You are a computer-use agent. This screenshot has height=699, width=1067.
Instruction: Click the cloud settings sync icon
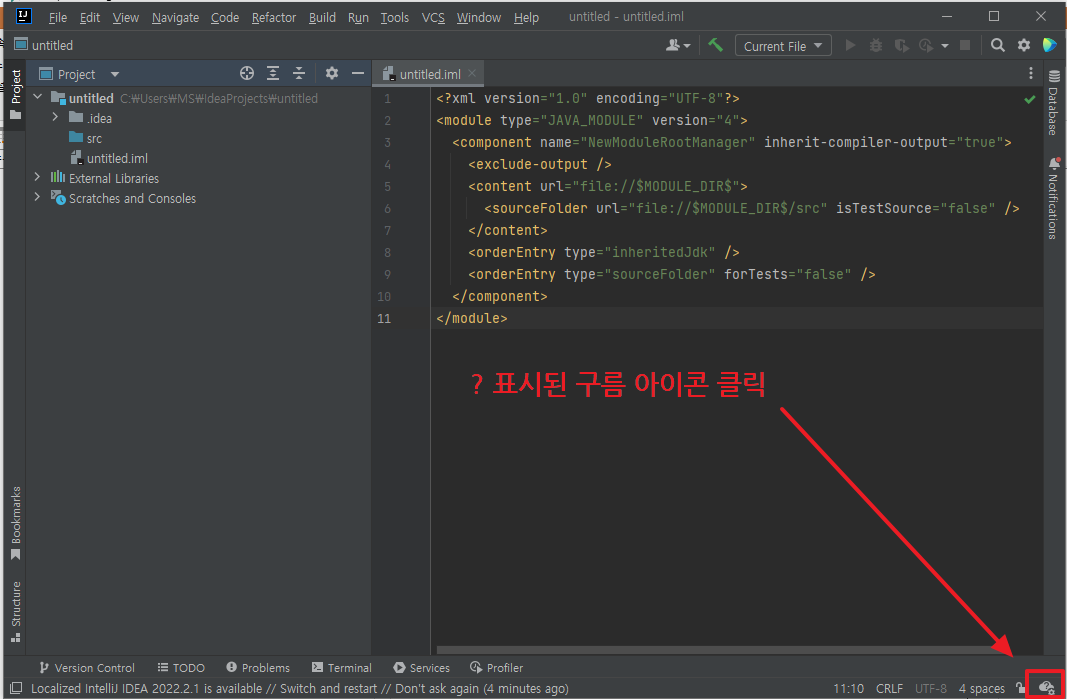pyautogui.click(x=1047, y=687)
